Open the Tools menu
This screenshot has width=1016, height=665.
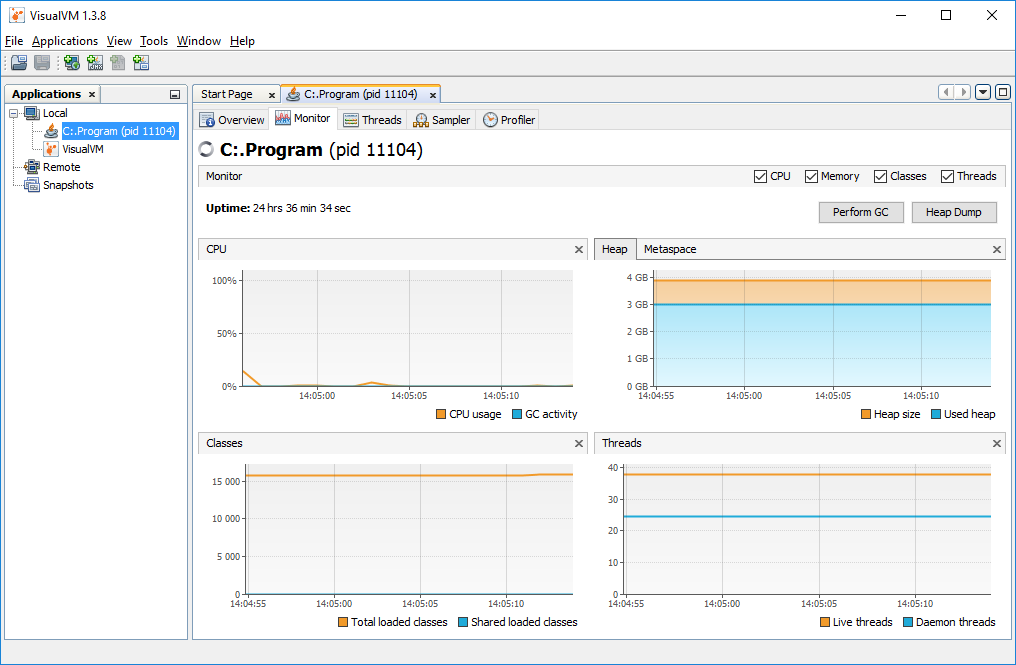pos(154,41)
